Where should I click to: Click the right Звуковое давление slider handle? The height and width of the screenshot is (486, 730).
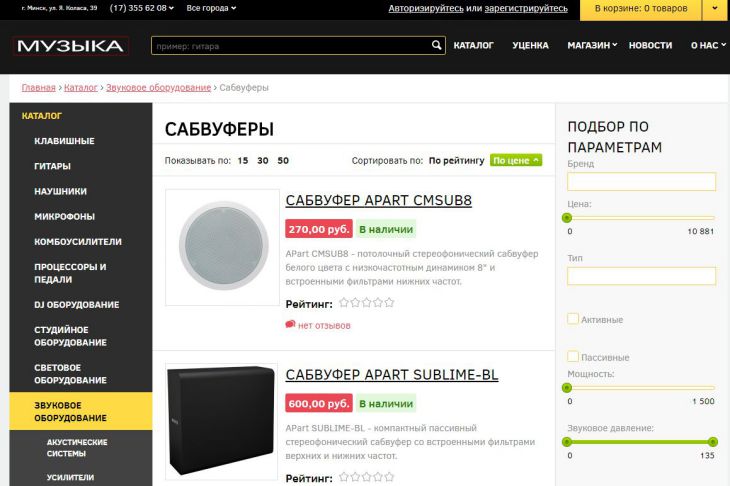coord(712,441)
